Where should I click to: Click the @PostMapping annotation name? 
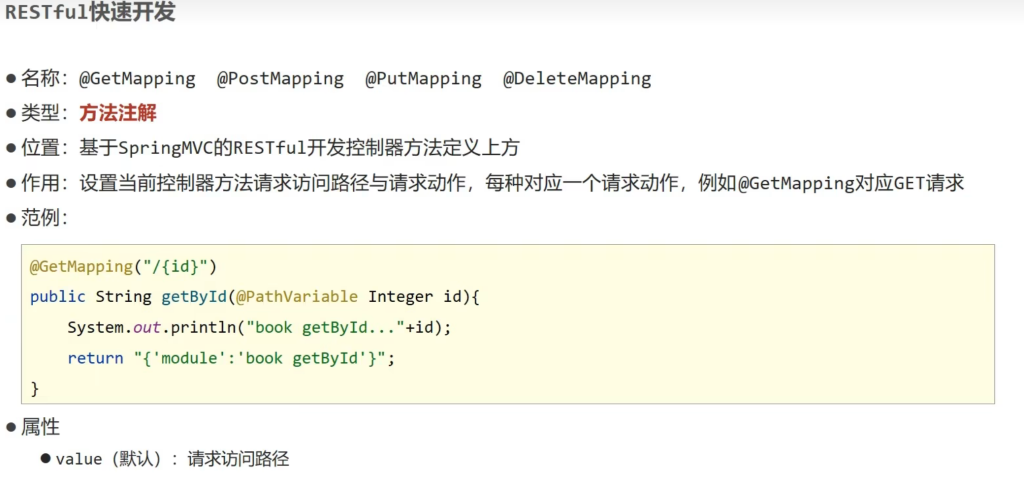coord(280,78)
